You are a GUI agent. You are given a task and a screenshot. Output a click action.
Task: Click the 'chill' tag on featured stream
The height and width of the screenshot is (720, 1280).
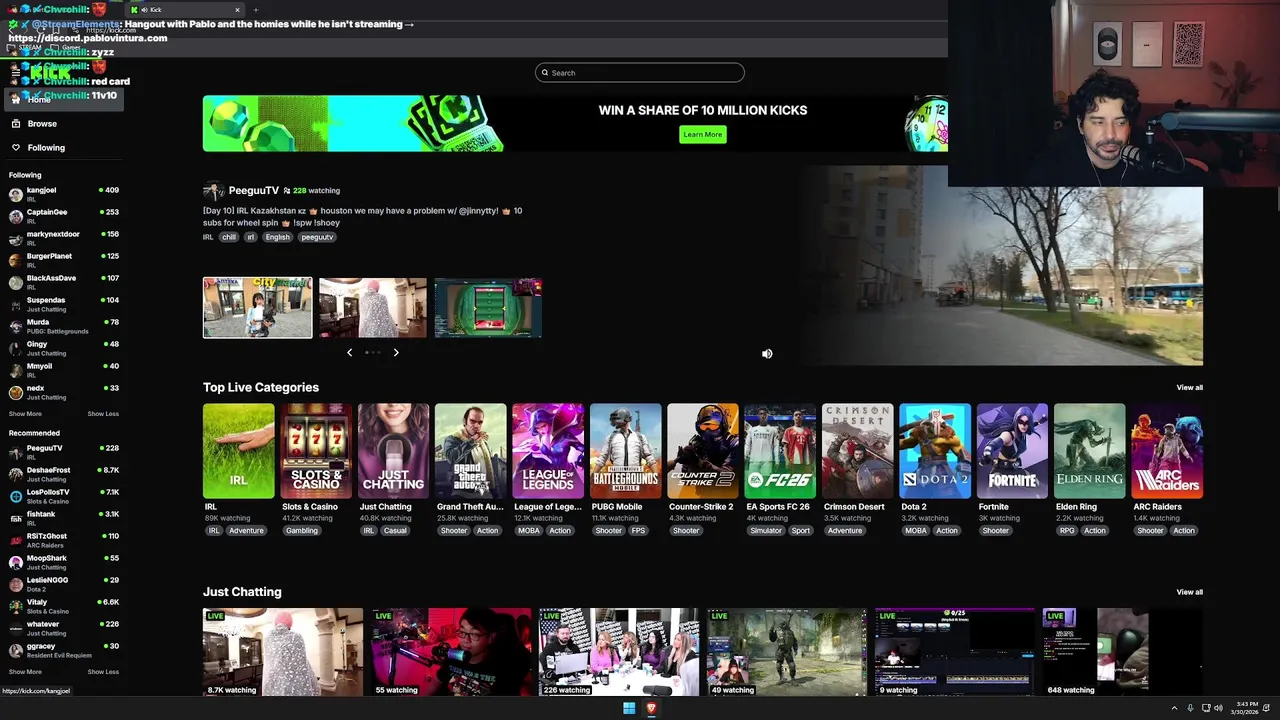pos(229,237)
